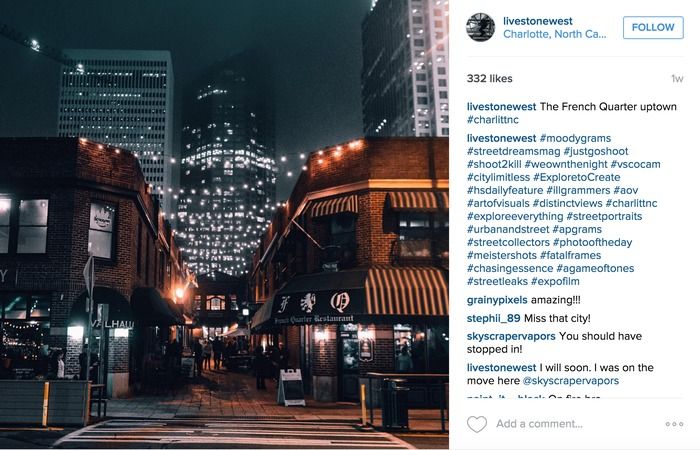700x450 pixels.
Task: Visit the skyscrapervapors commenter profile
Action: (x=511, y=336)
